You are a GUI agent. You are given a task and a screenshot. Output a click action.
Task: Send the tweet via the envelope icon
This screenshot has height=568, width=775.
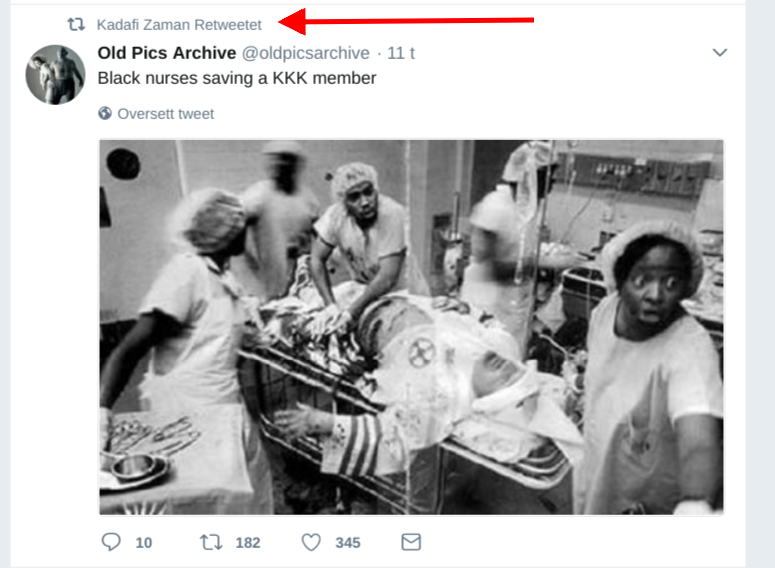click(411, 542)
